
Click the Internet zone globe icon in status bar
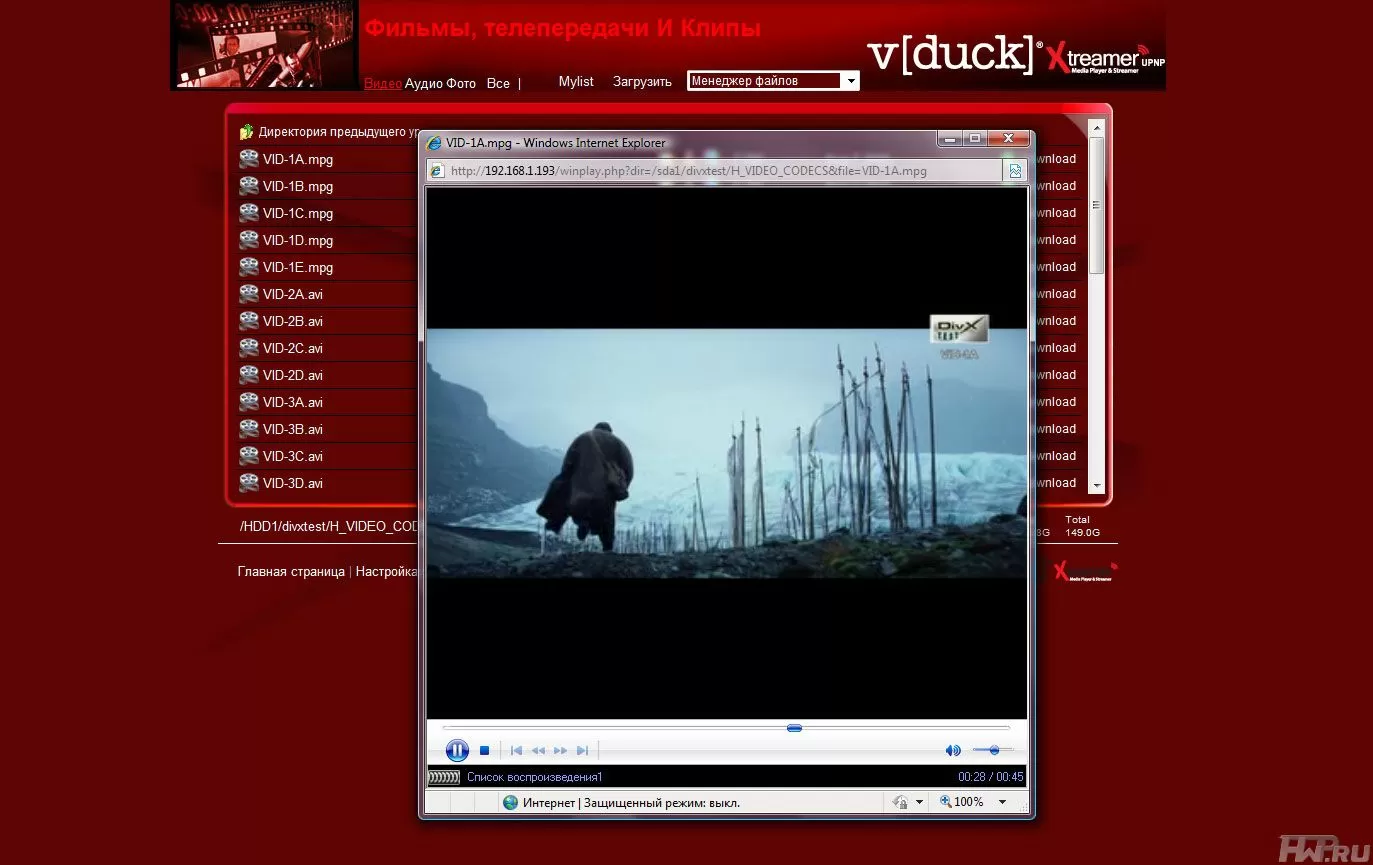[x=511, y=802]
